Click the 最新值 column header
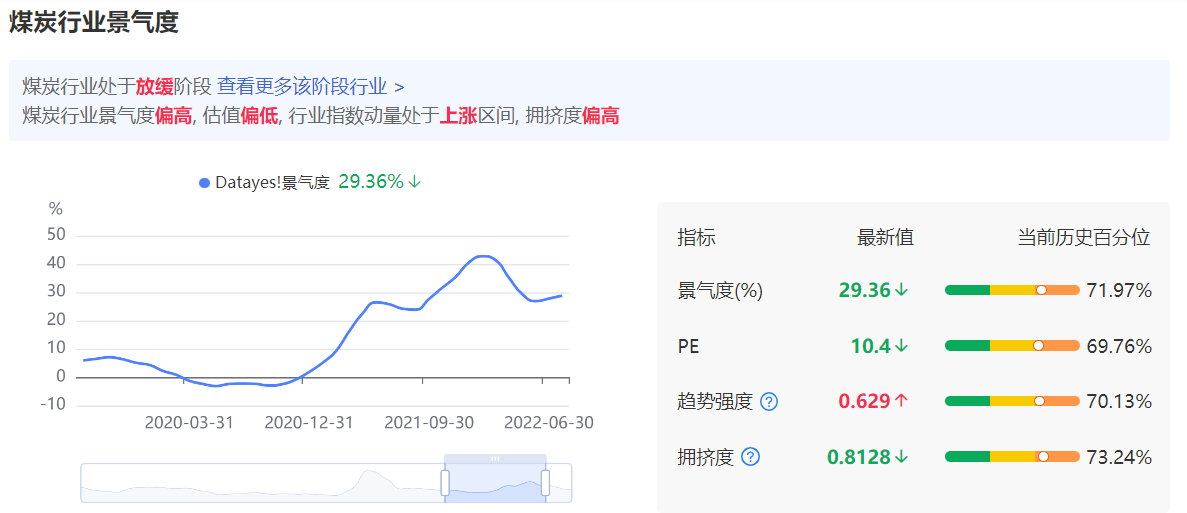This screenshot has width=1187, height=513. [x=885, y=238]
